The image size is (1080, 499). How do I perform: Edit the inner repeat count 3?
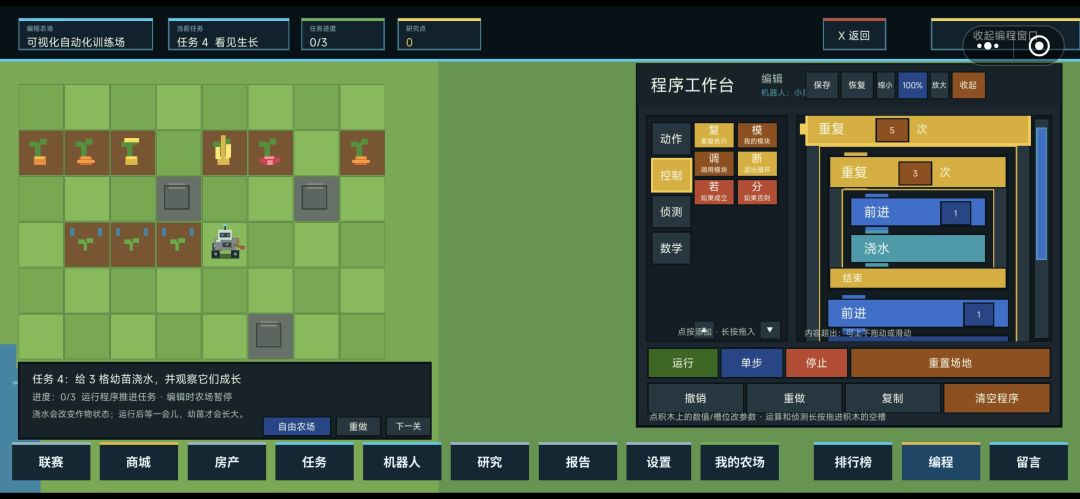click(915, 174)
